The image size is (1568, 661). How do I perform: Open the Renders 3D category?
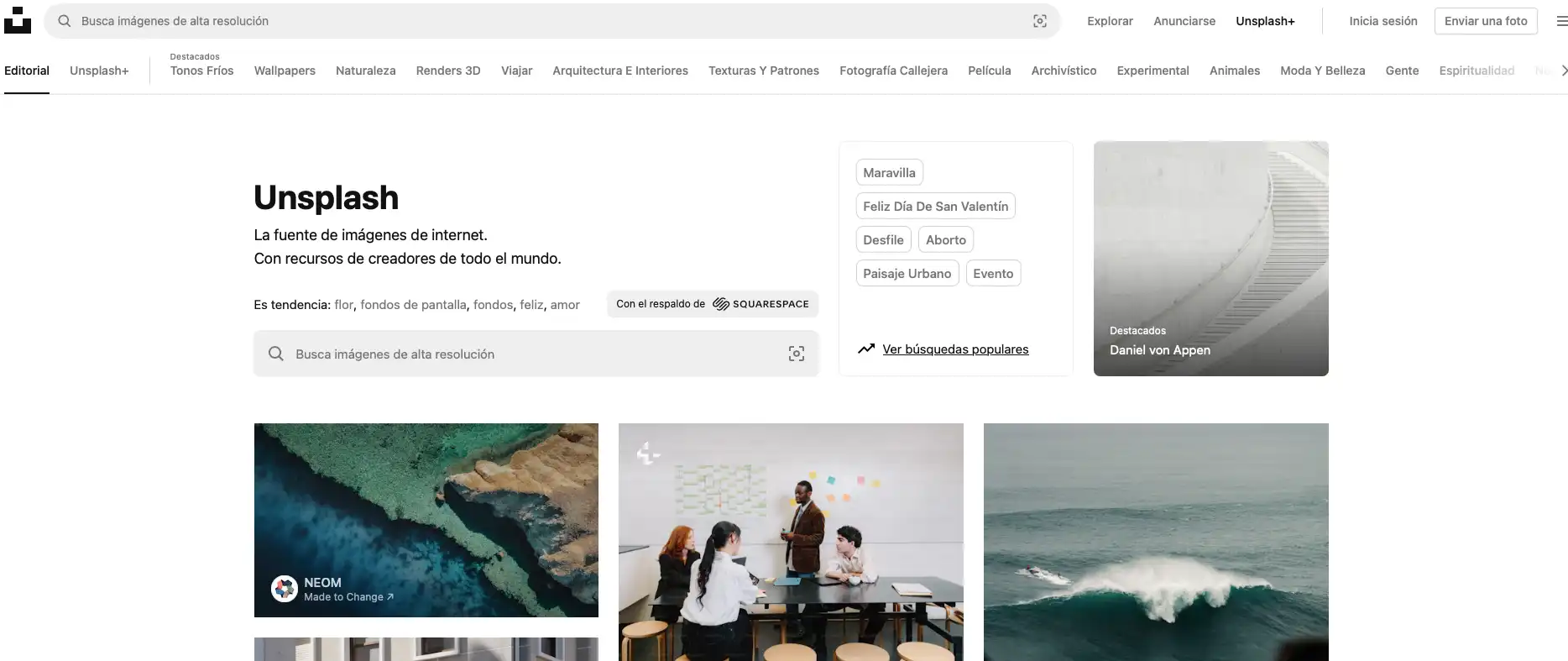tap(448, 71)
